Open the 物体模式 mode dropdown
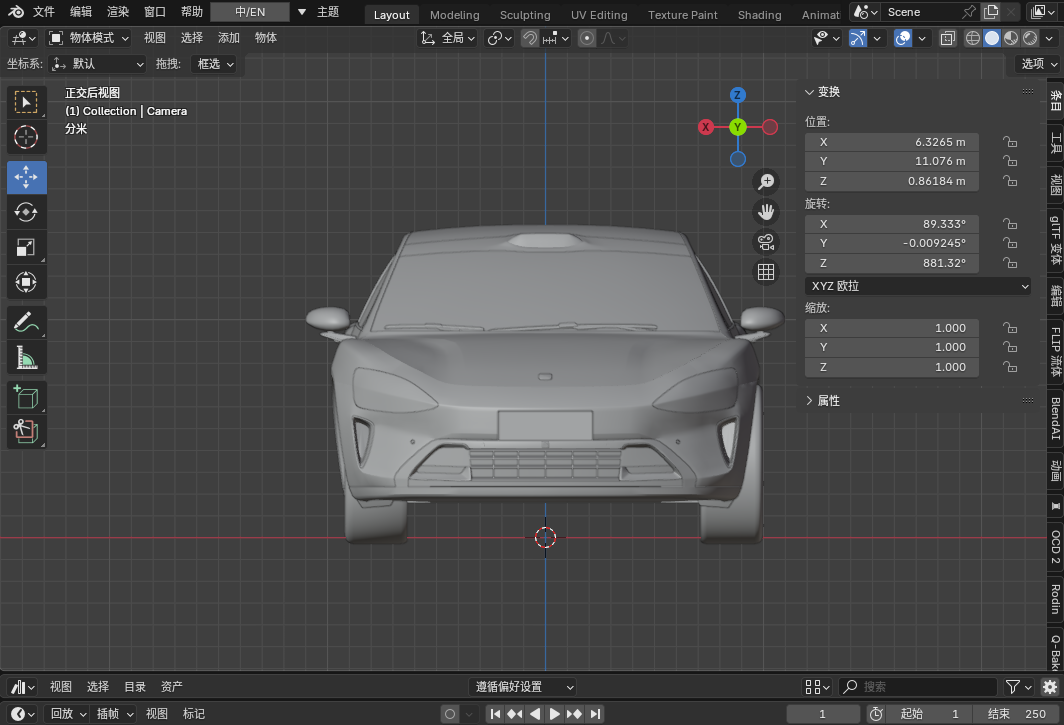The image size is (1064, 725). (89, 38)
